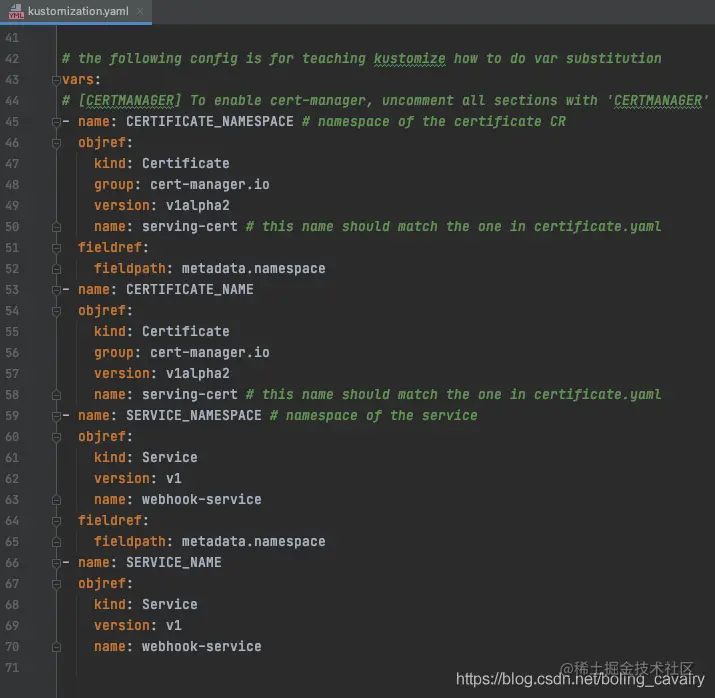Click the fold end marker on line 65
This screenshot has height=698, width=715.
[56, 542]
